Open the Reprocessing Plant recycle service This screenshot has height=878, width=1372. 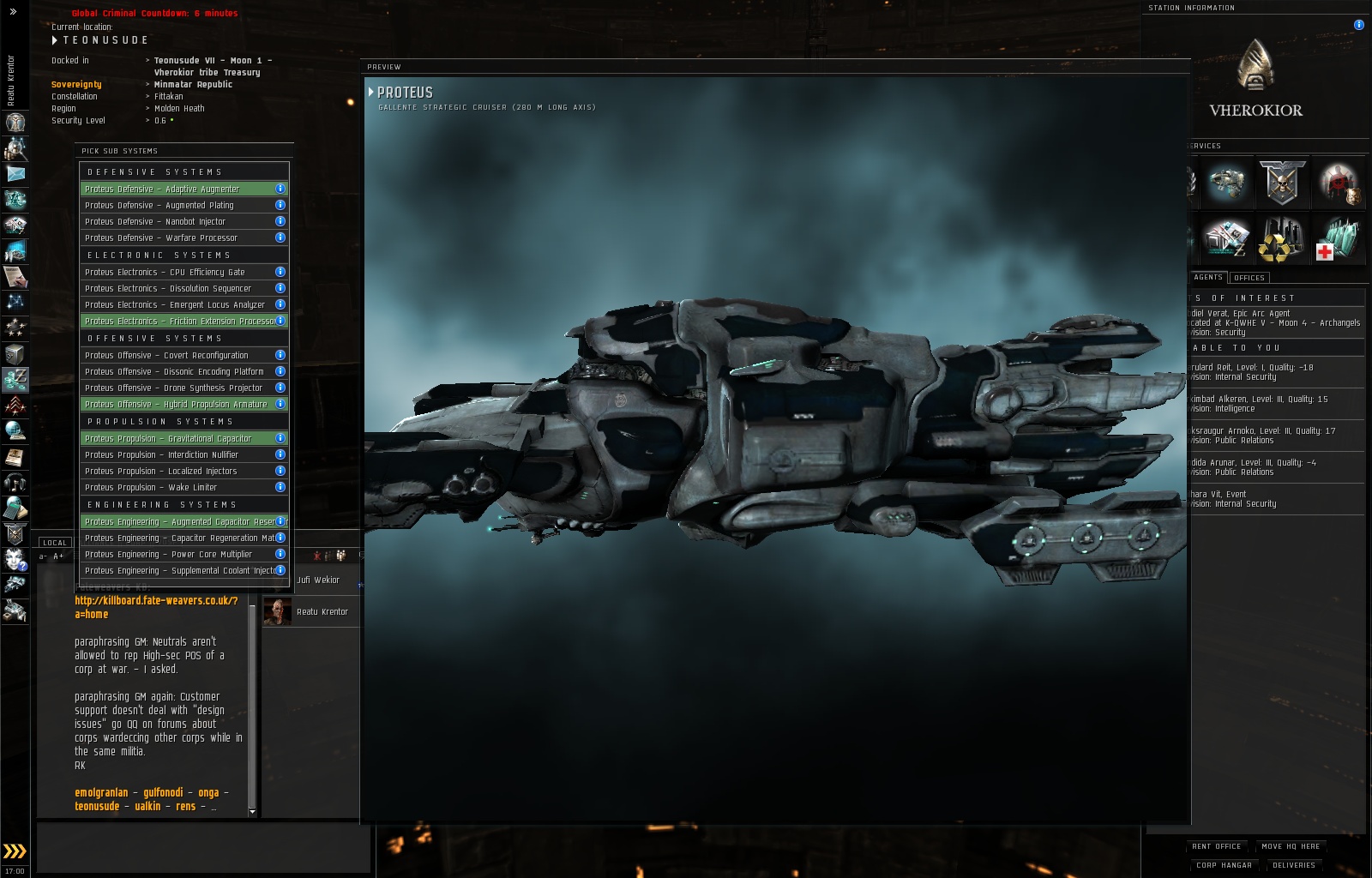[1282, 238]
